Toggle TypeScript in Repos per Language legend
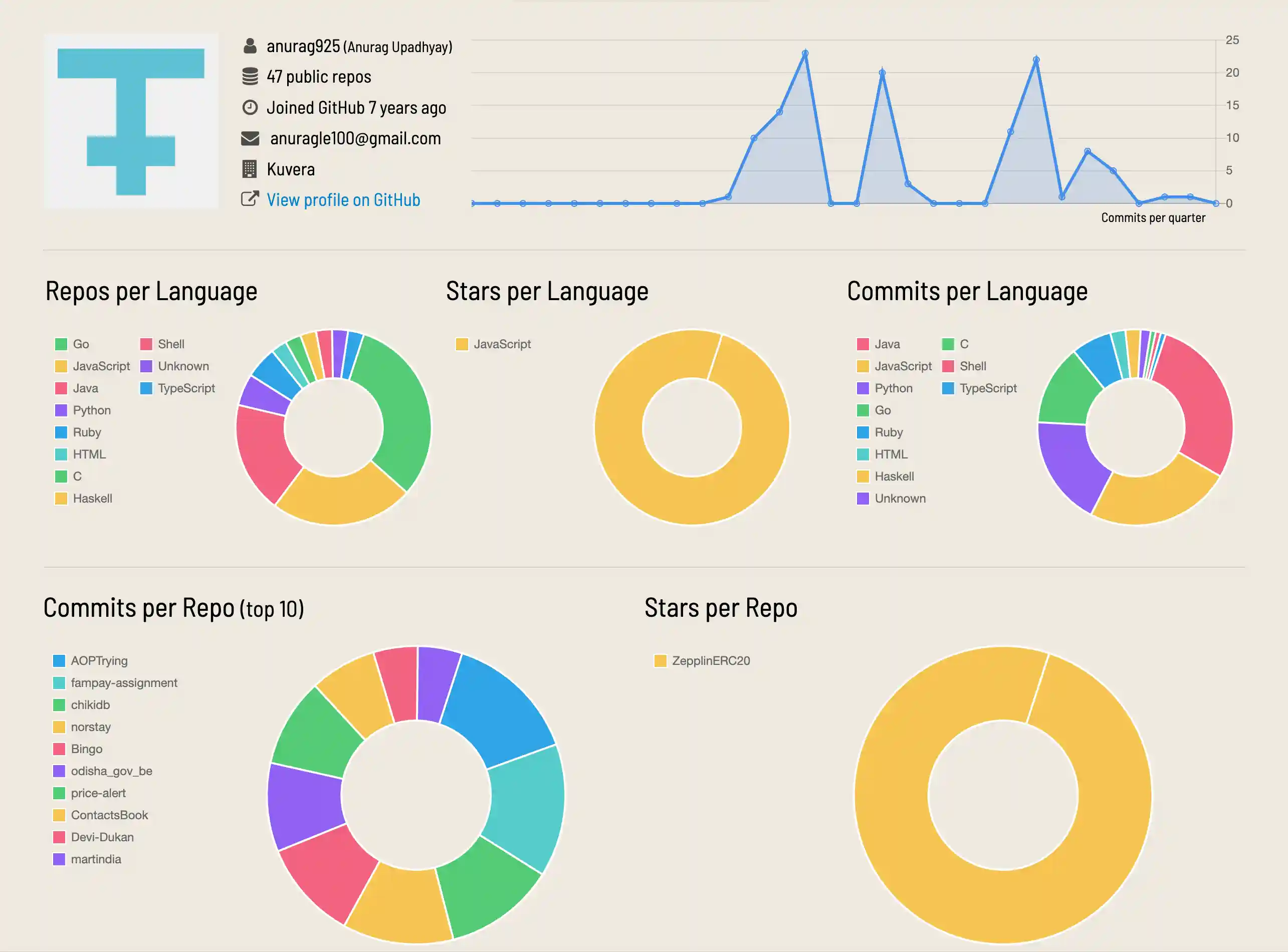Viewport: 1288px width, 952px height. point(185,388)
